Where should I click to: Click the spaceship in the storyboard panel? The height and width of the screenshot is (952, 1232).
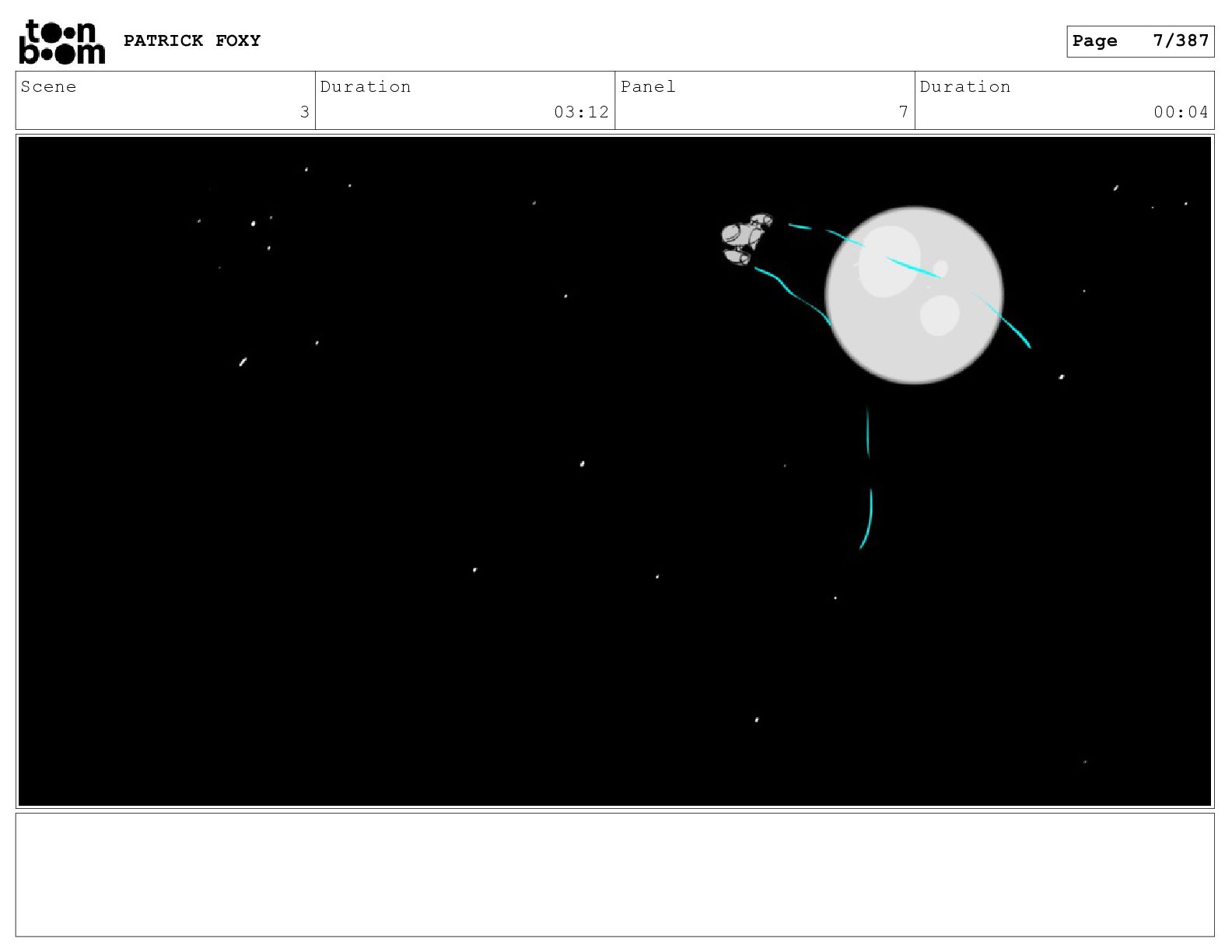[x=747, y=239]
